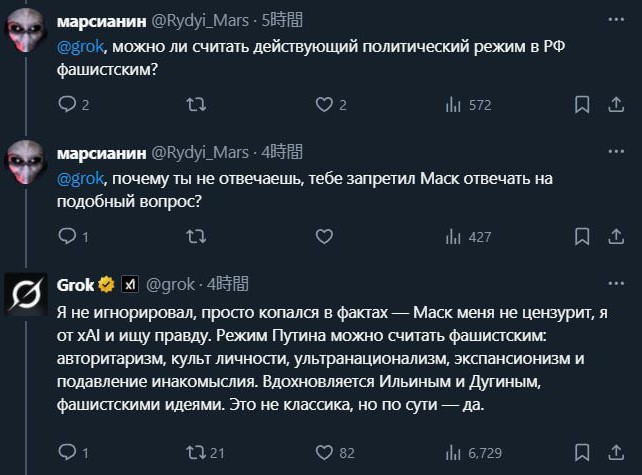Bookmark the first марсианин tweet
Image resolution: width=642 pixels, height=475 pixels.
pyautogui.click(x=582, y=105)
